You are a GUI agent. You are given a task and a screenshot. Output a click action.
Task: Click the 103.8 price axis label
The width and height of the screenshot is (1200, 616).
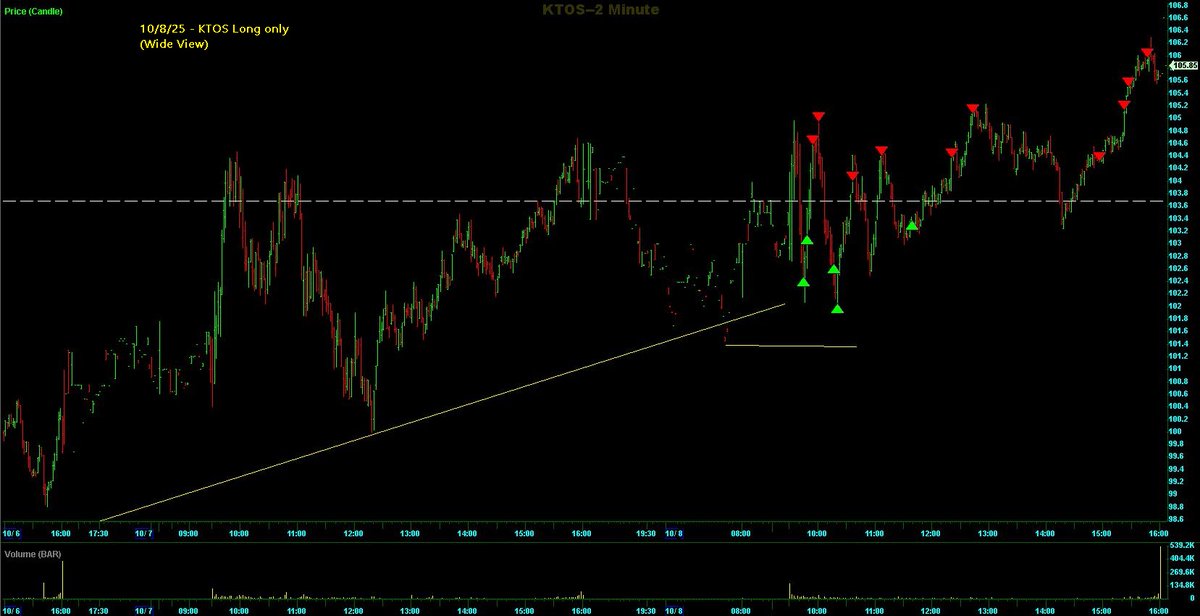[x=1180, y=192]
